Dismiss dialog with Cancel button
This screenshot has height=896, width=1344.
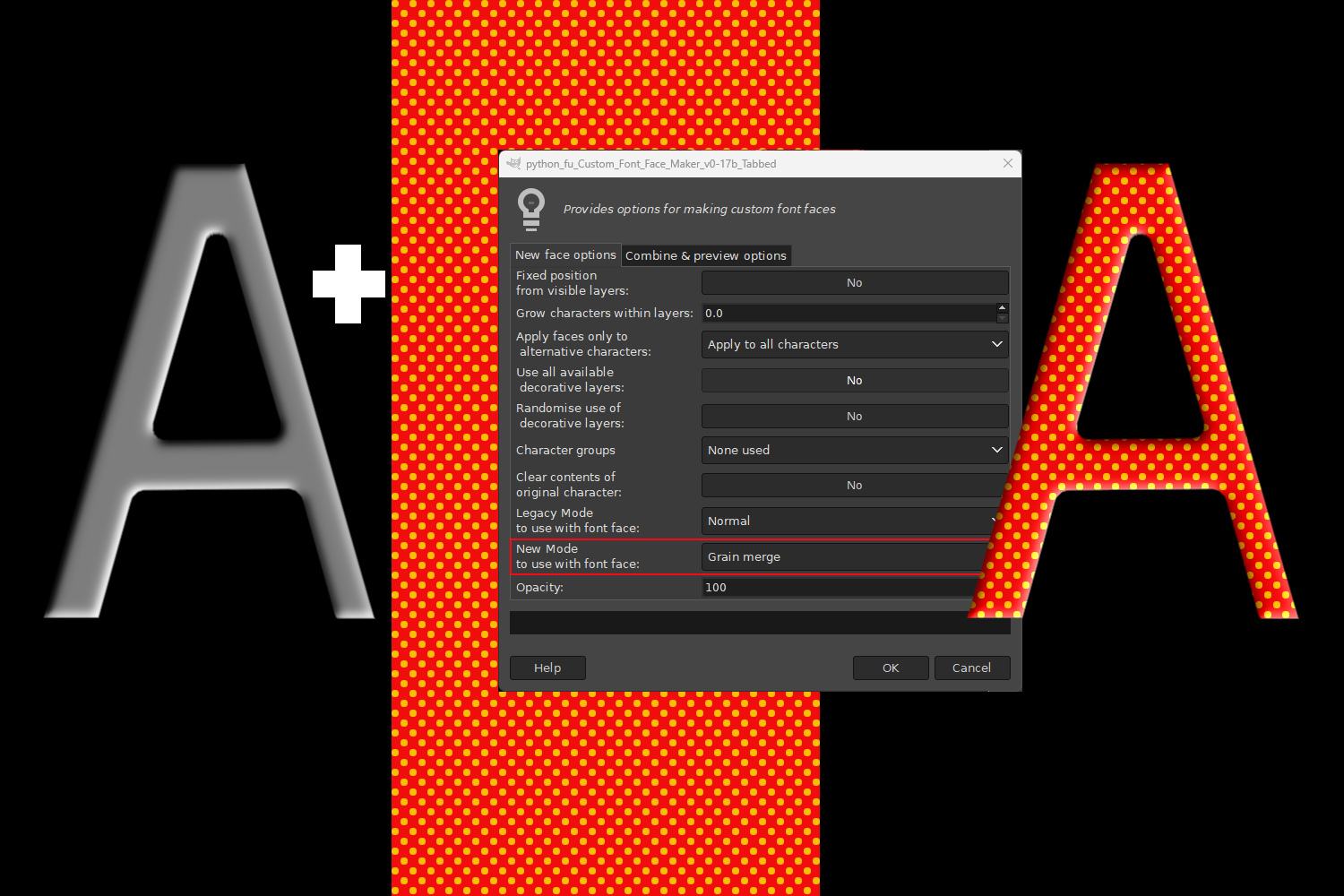tap(972, 668)
